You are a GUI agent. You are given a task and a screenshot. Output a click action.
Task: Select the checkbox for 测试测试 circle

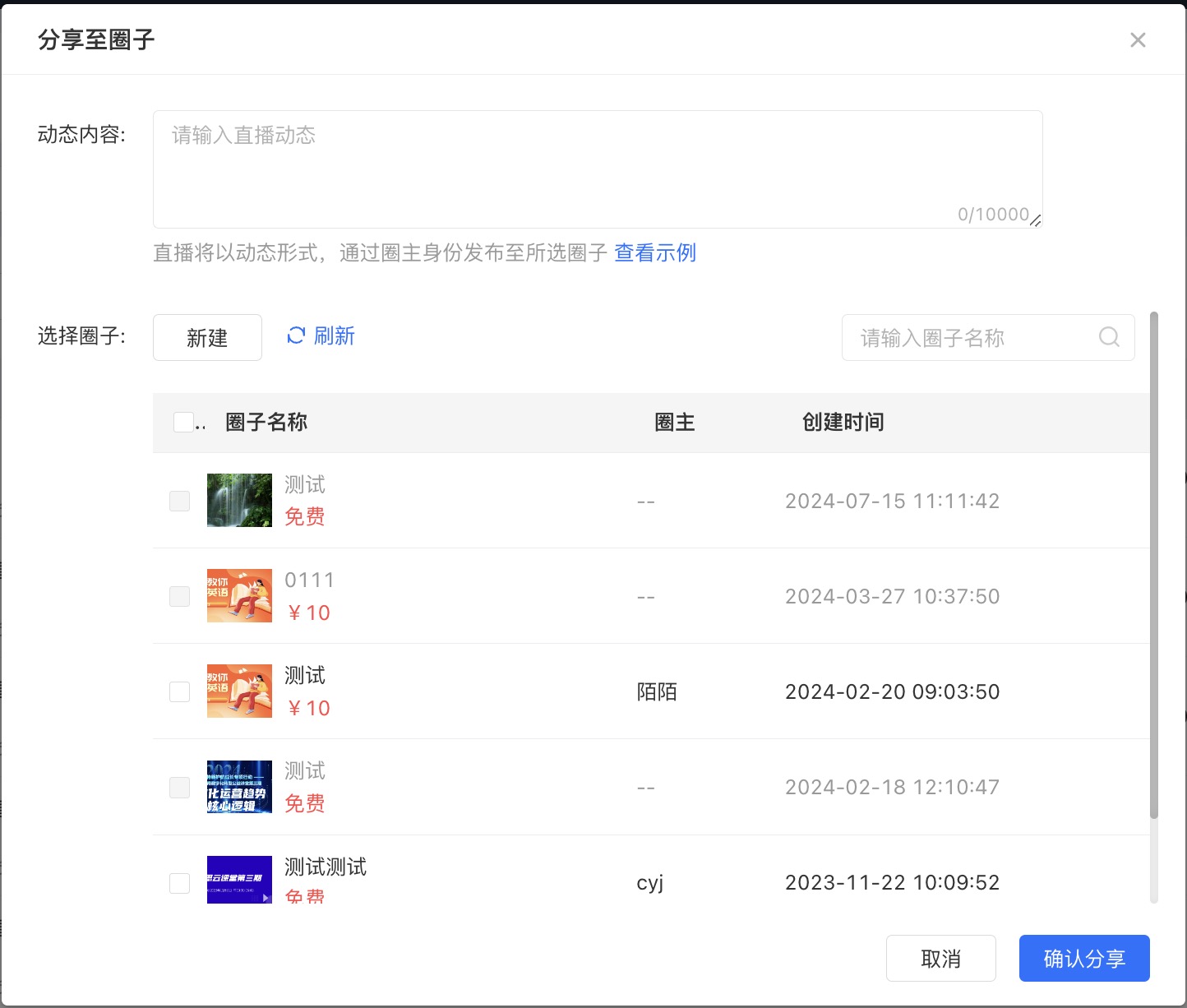(179, 883)
